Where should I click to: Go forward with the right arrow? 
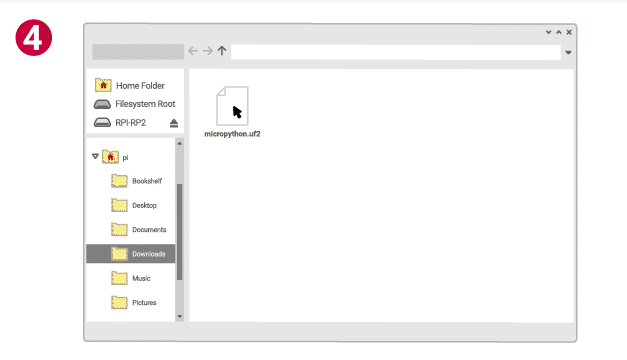pyautogui.click(x=208, y=51)
